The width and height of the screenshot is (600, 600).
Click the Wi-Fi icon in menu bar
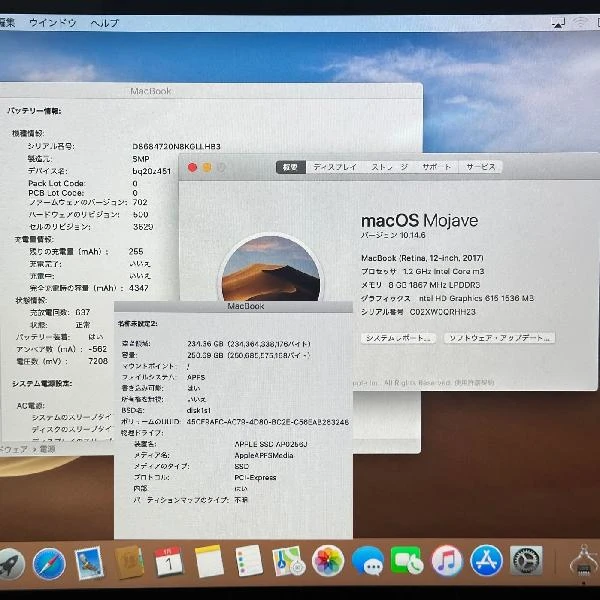coord(580,22)
